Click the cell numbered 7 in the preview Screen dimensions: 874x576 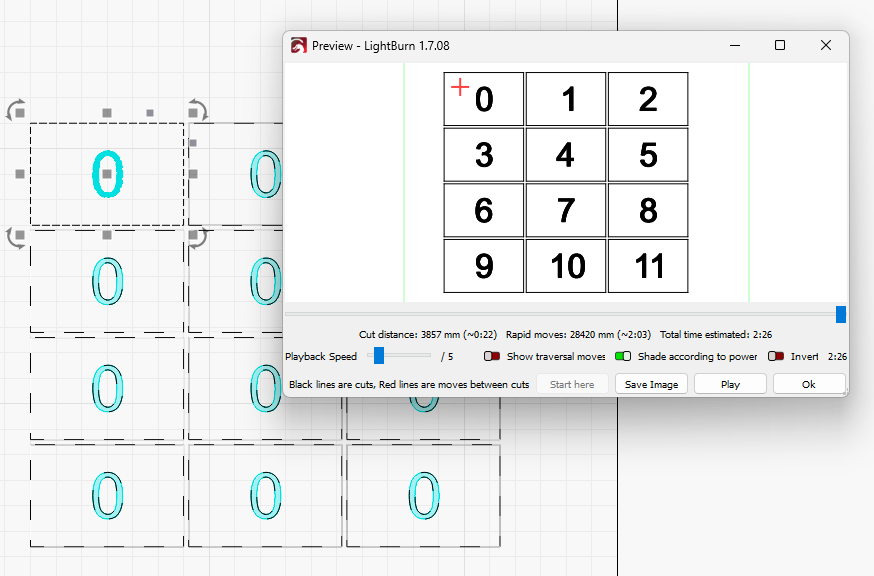click(566, 211)
